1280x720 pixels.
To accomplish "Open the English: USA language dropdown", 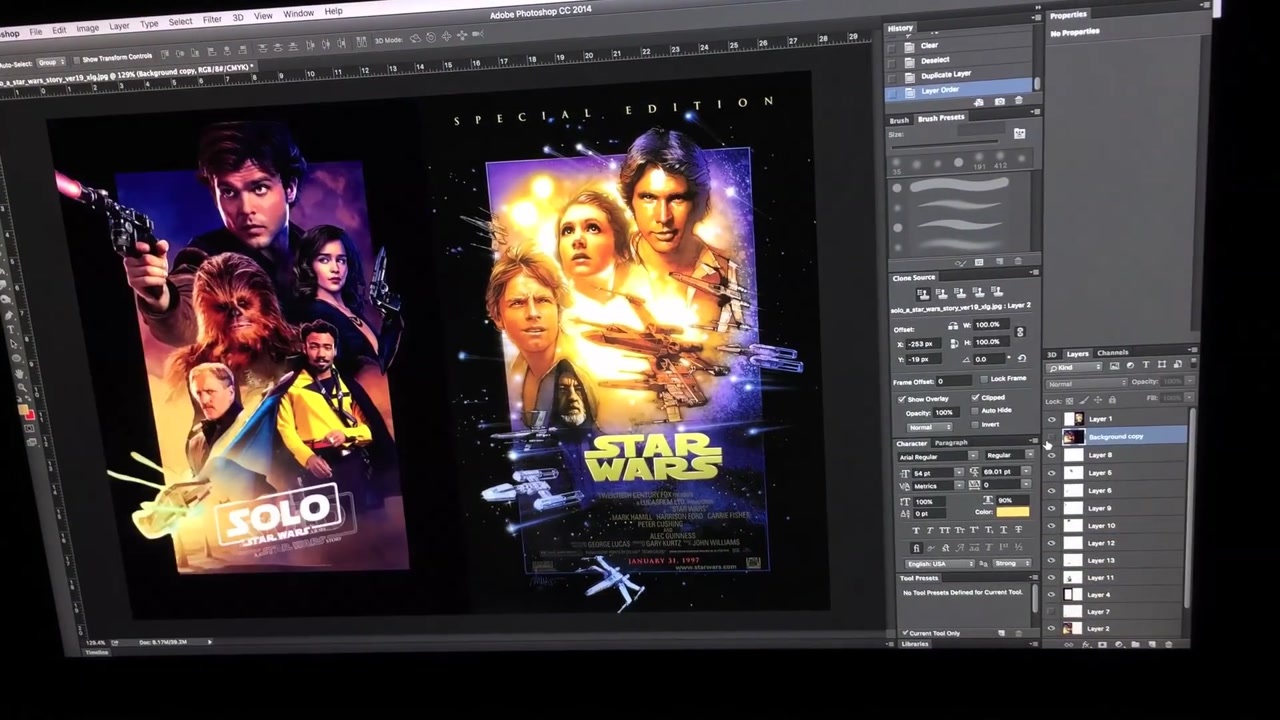I will coord(940,563).
